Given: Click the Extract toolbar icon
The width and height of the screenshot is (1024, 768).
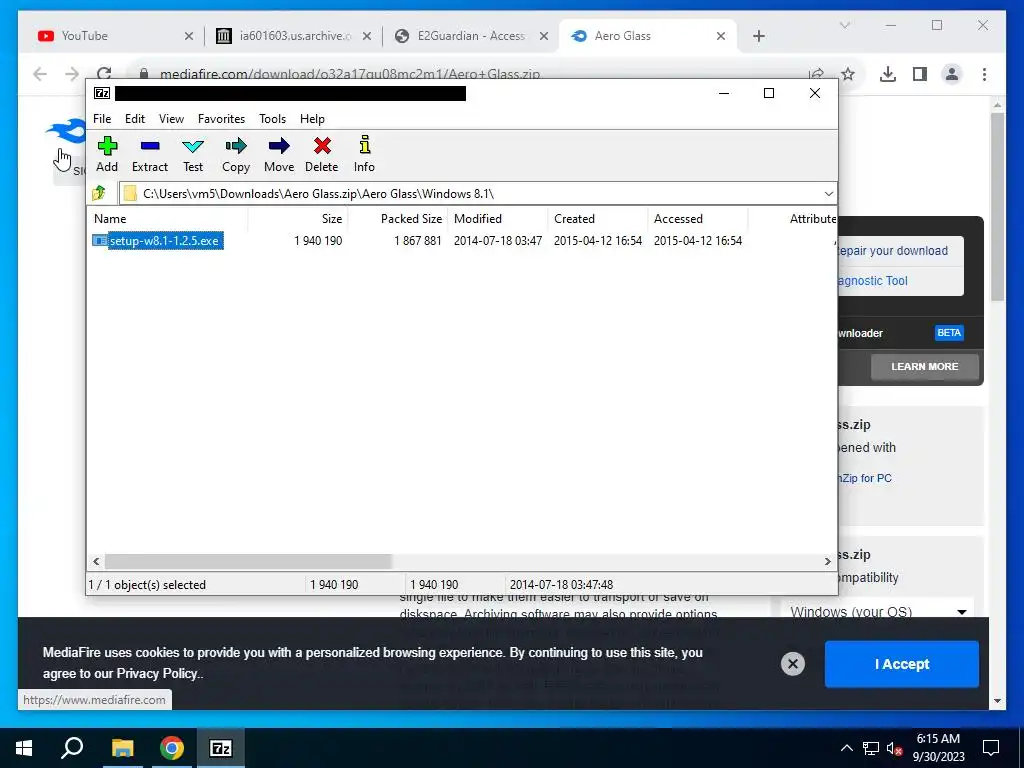Looking at the screenshot, I should [x=150, y=154].
